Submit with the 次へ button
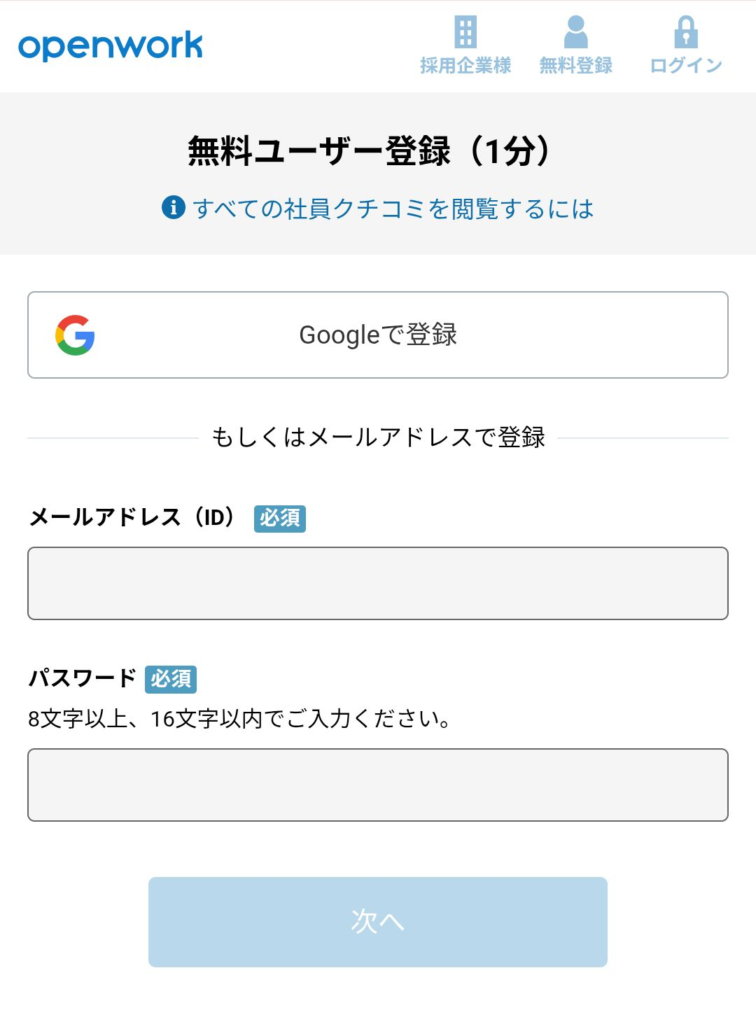This screenshot has height=1024, width=756. 378,922
